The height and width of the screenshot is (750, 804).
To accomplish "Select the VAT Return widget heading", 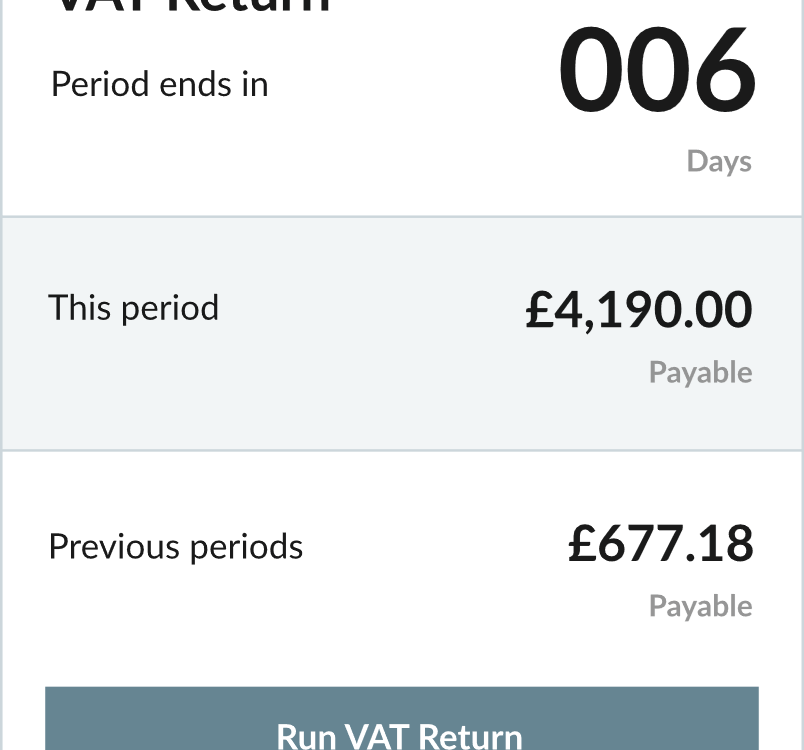I will [191, 5].
